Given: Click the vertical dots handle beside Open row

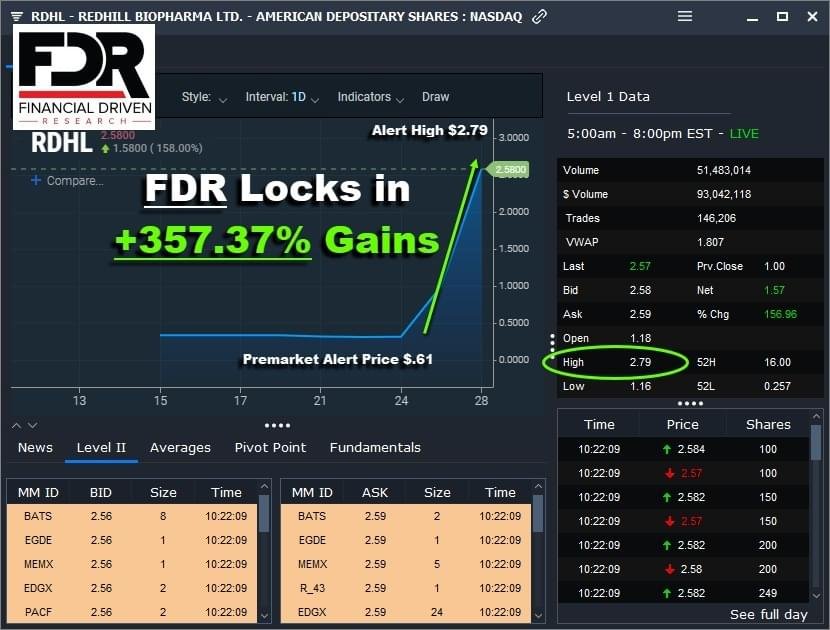Looking at the screenshot, I should tap(552, 344).
